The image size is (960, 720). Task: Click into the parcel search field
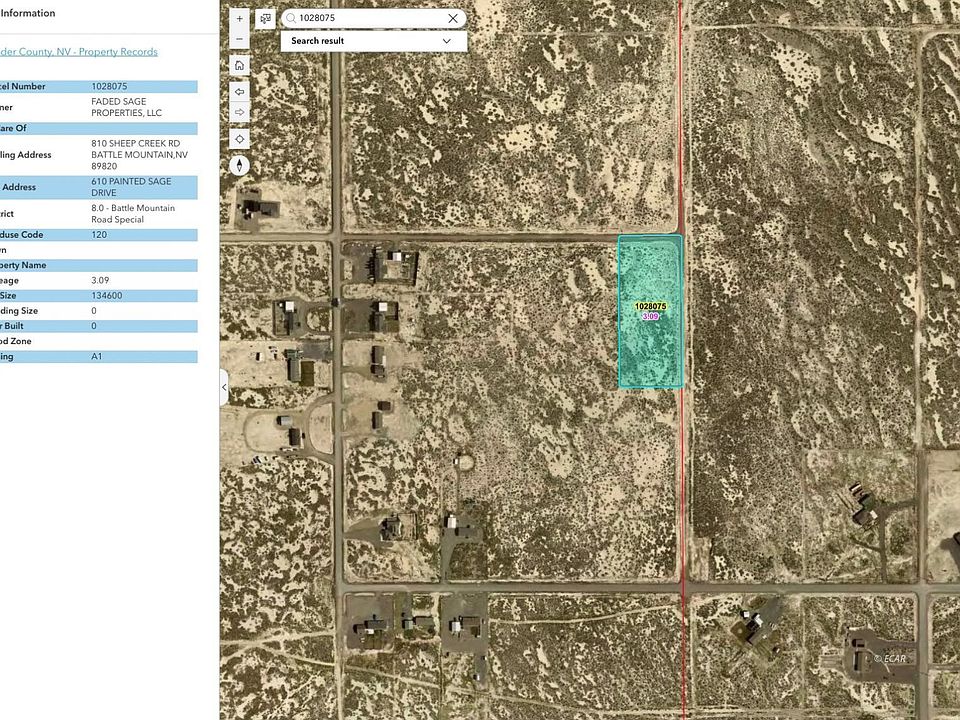(370, 18)
